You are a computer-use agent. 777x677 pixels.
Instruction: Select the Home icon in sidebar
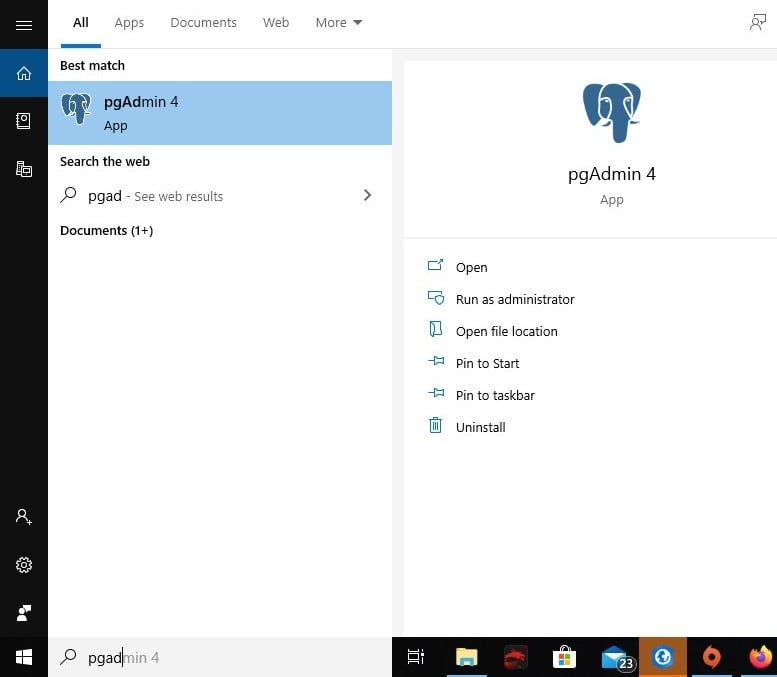pos(24,73)
